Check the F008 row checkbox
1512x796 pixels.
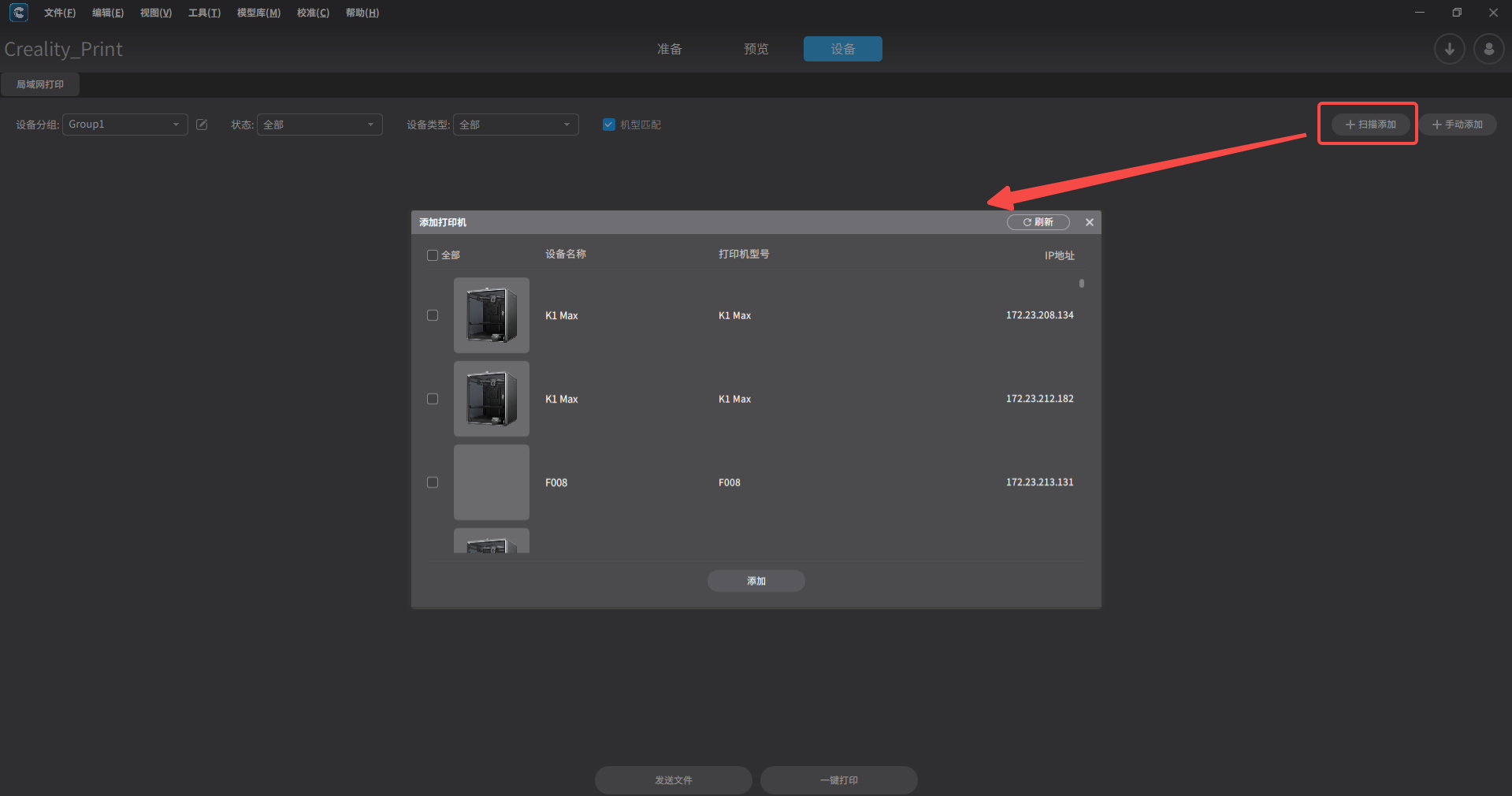tap(433, 482)
